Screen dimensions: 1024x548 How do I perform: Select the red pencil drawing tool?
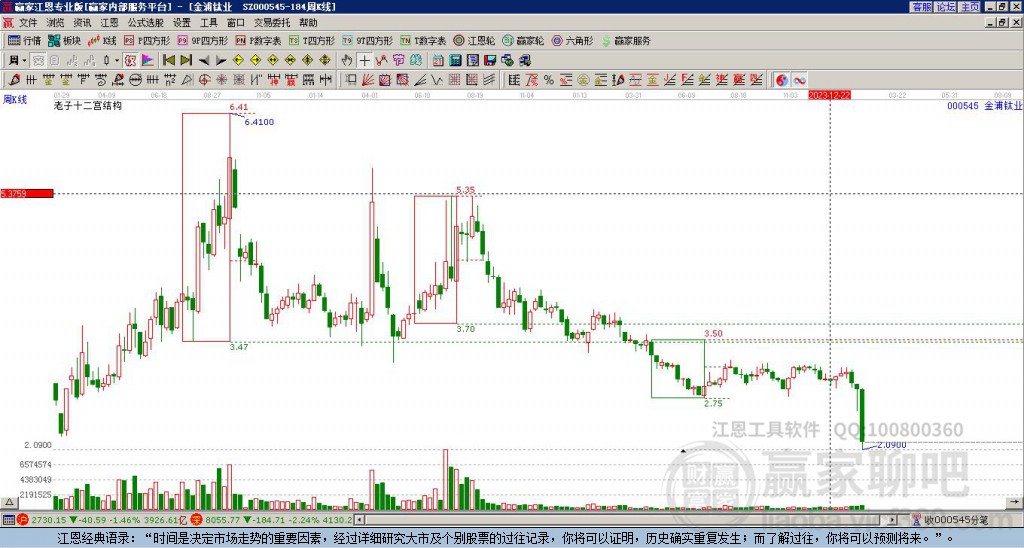(14, 80)
